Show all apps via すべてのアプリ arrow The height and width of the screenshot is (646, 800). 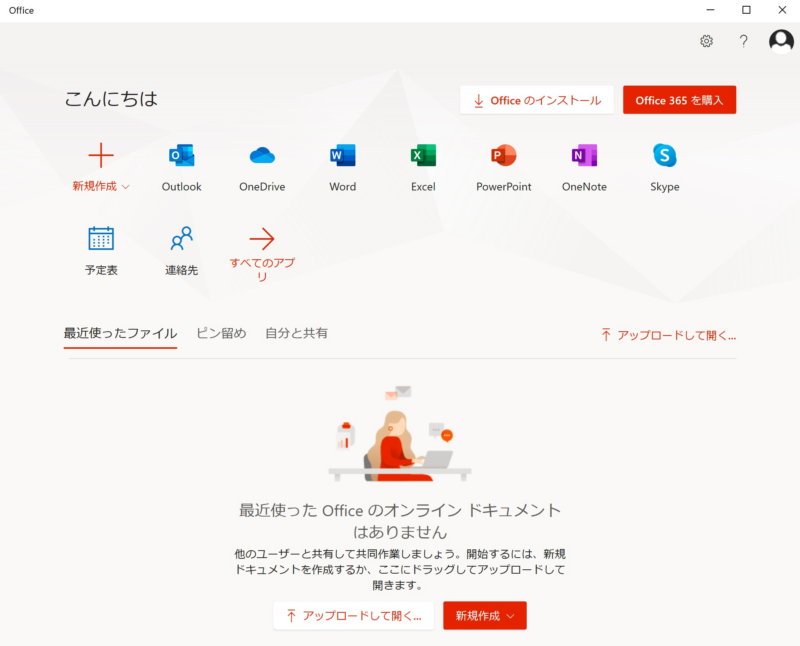pyautogui.click(x=262, y=239)
